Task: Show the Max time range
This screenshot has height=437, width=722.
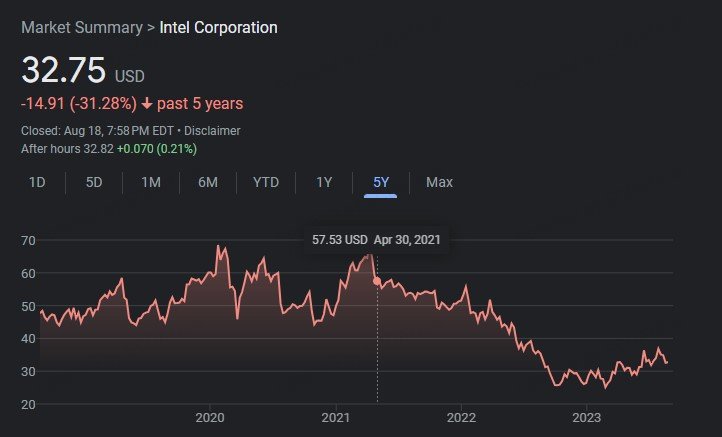Action: [x=439, y=182]
